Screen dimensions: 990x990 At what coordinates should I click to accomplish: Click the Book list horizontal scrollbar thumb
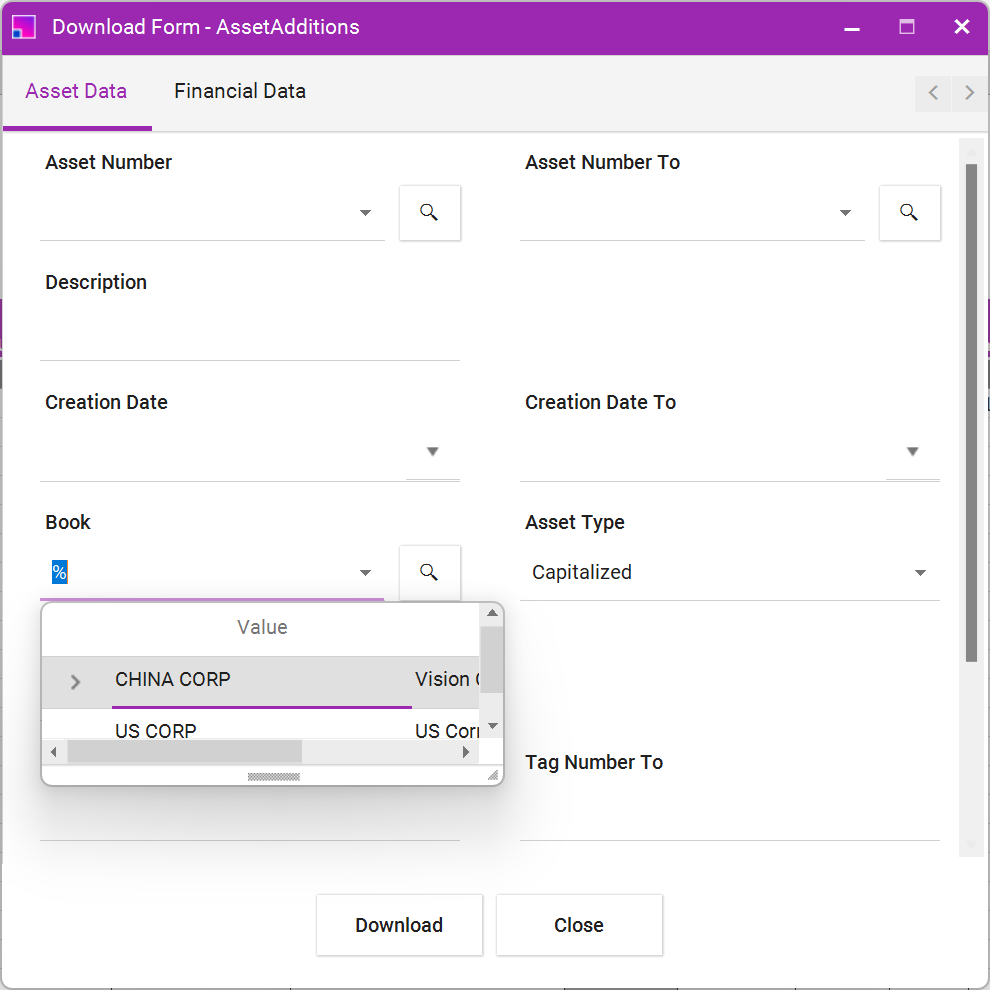[x=184, y=752]
